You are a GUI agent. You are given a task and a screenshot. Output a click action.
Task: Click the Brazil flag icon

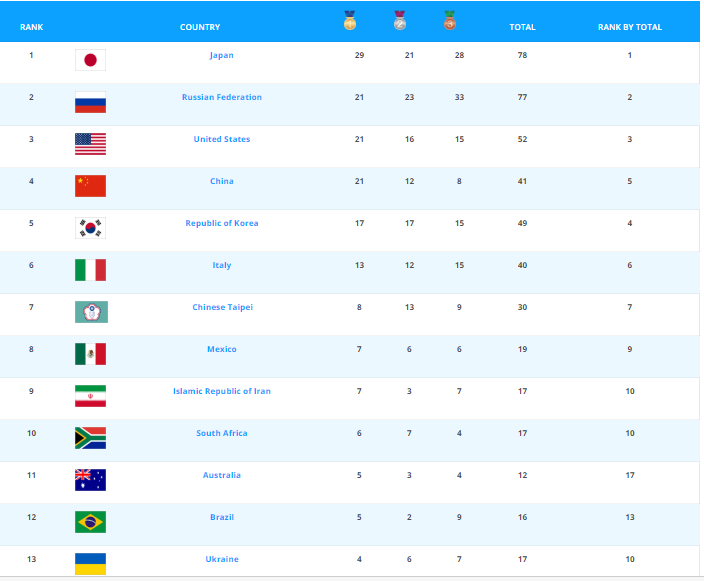[x=90, y=522]
